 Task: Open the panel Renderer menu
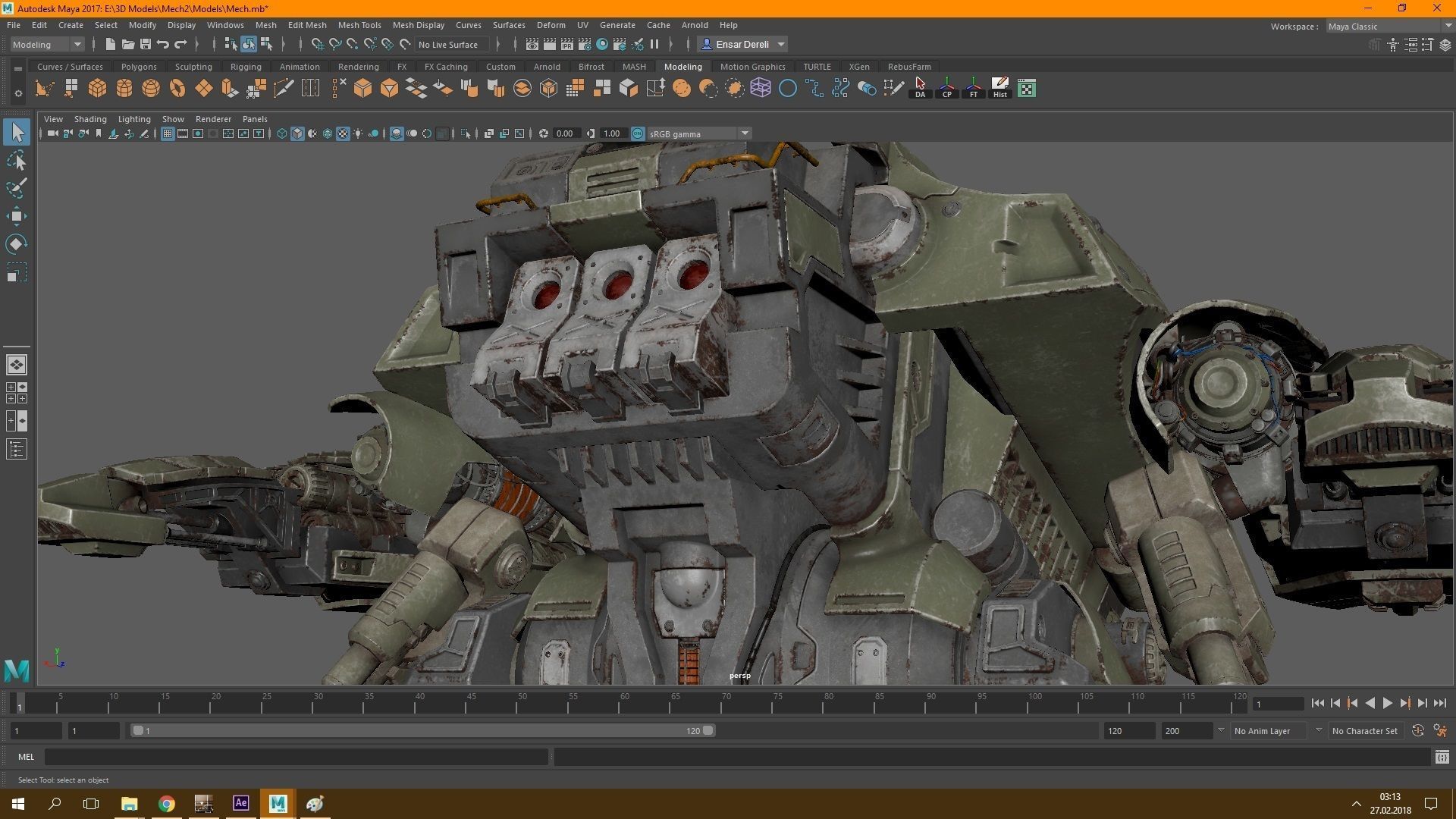[213, 119]
